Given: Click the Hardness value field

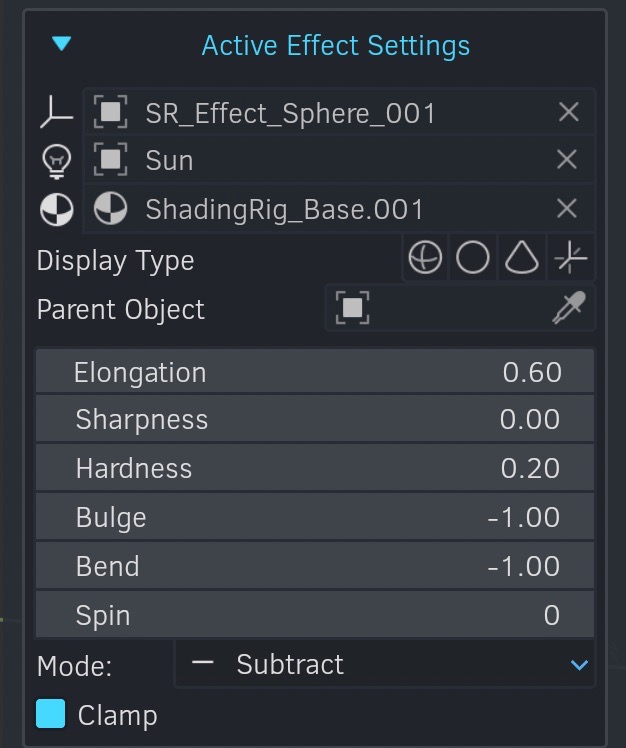Looking at the screenshot, I should coord(315,468).
